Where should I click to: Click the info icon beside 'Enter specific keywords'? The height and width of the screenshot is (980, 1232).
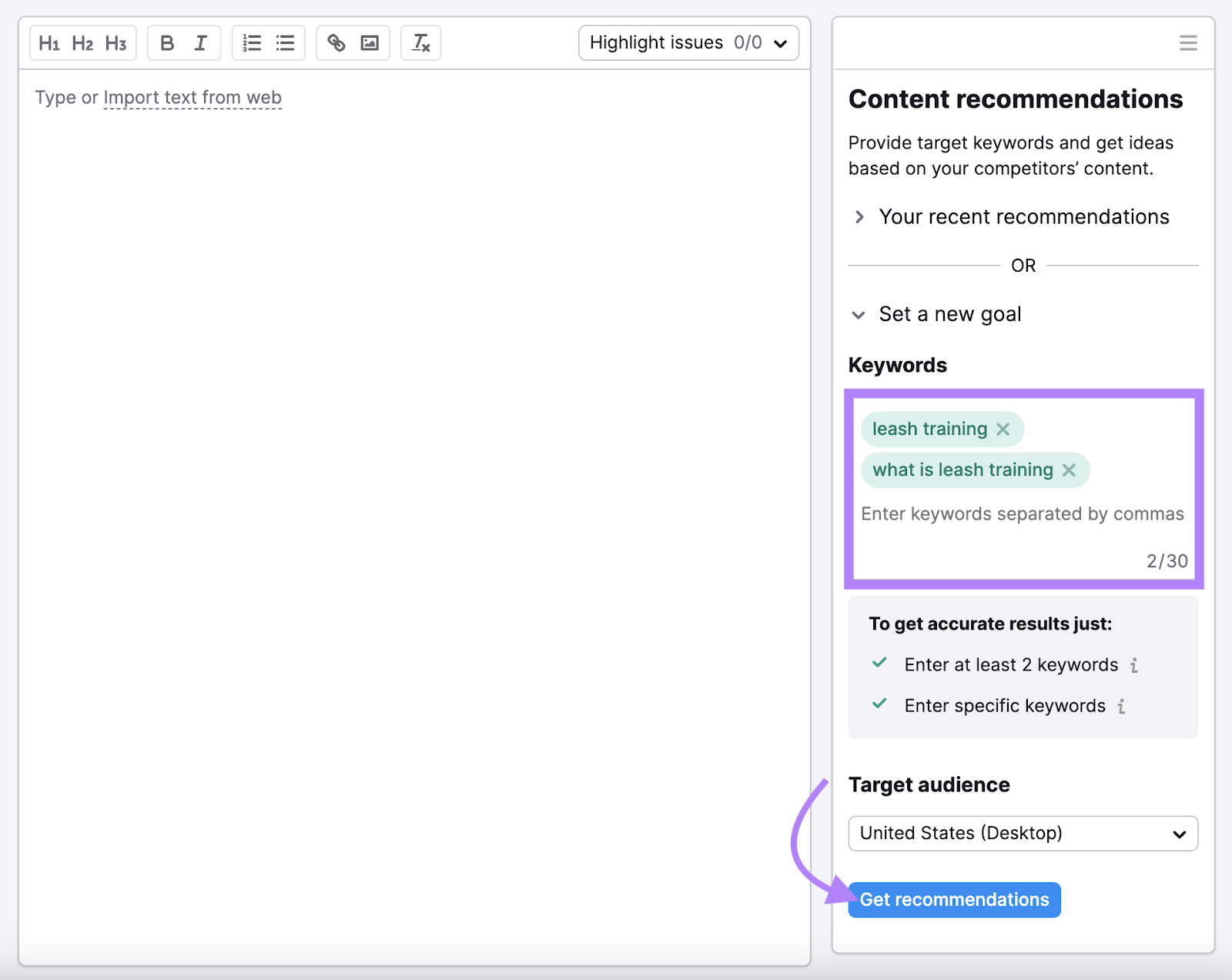(x=1122, y=707)
